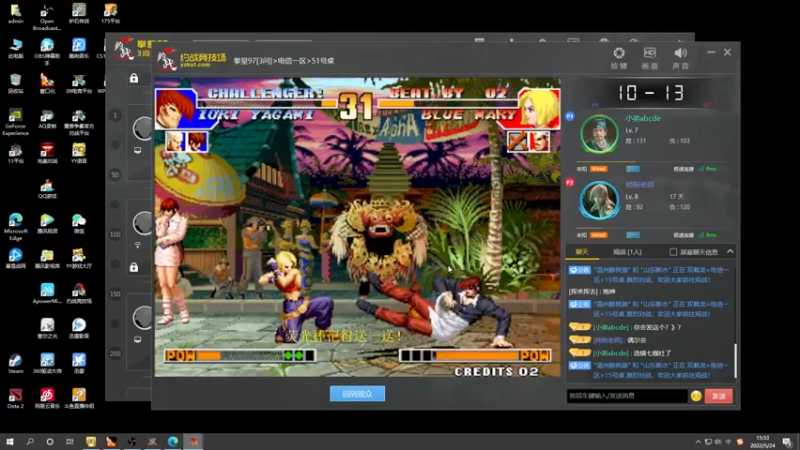Click the lower lock icon in back window
Image resolution: width=800 pixels, height=450 pixels.
(134, 267)
